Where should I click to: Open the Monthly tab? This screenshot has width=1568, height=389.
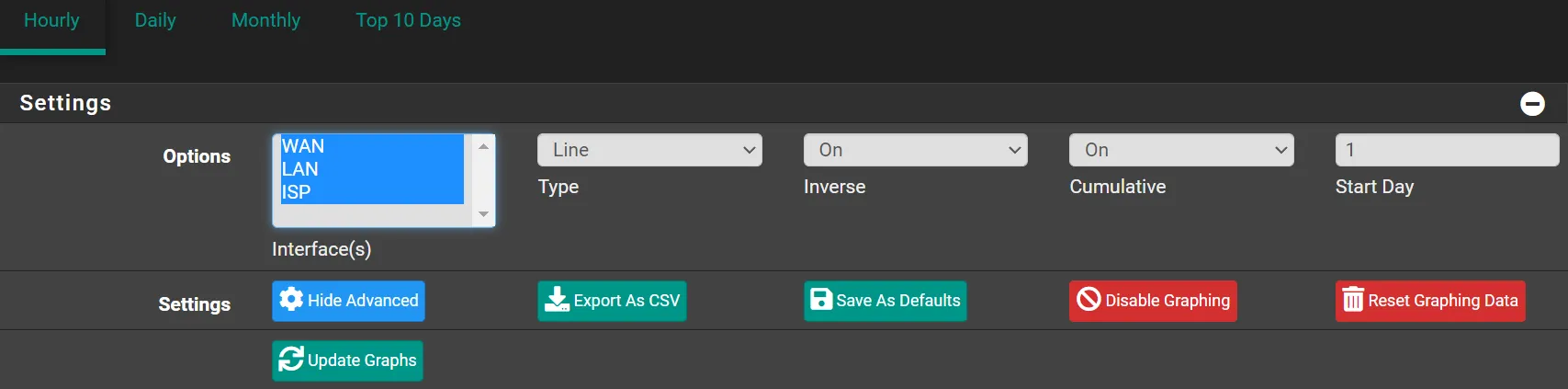[265, 20]
